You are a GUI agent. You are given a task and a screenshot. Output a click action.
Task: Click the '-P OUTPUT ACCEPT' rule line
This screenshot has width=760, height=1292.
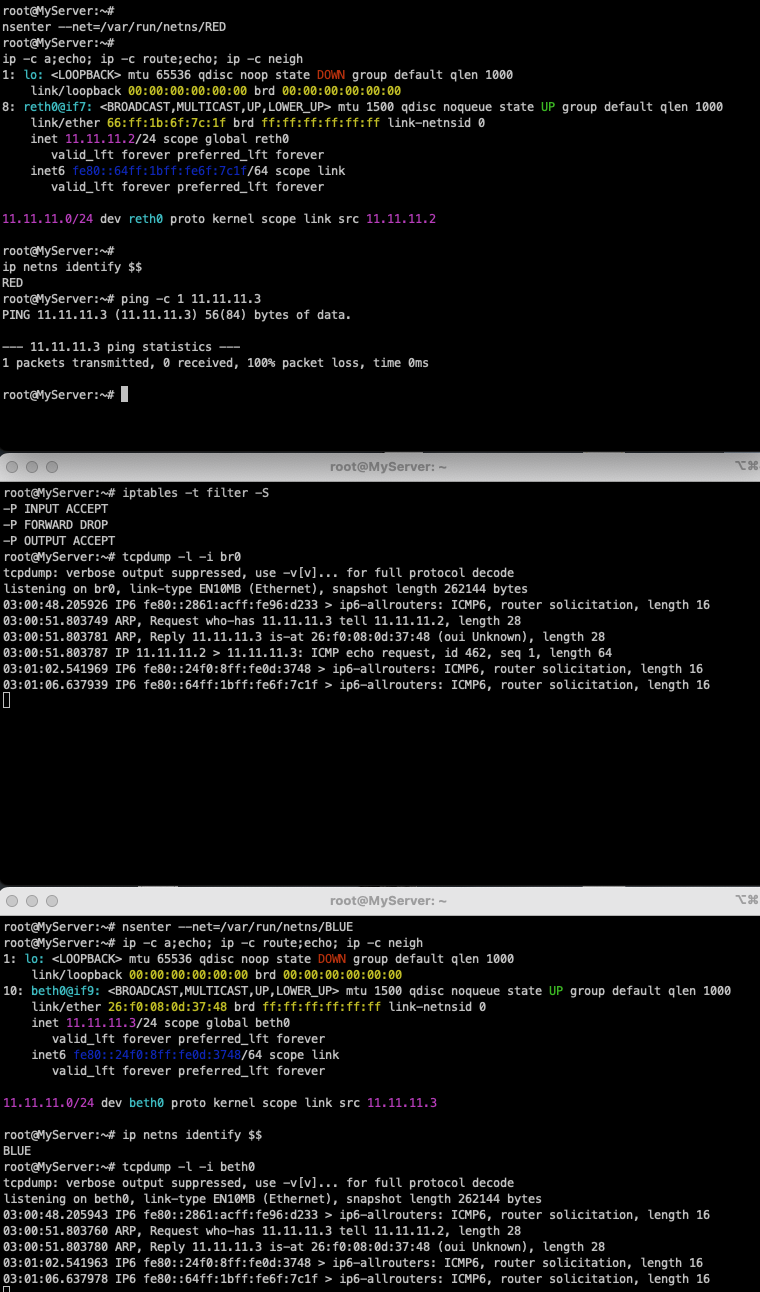[x=59, y=541]
